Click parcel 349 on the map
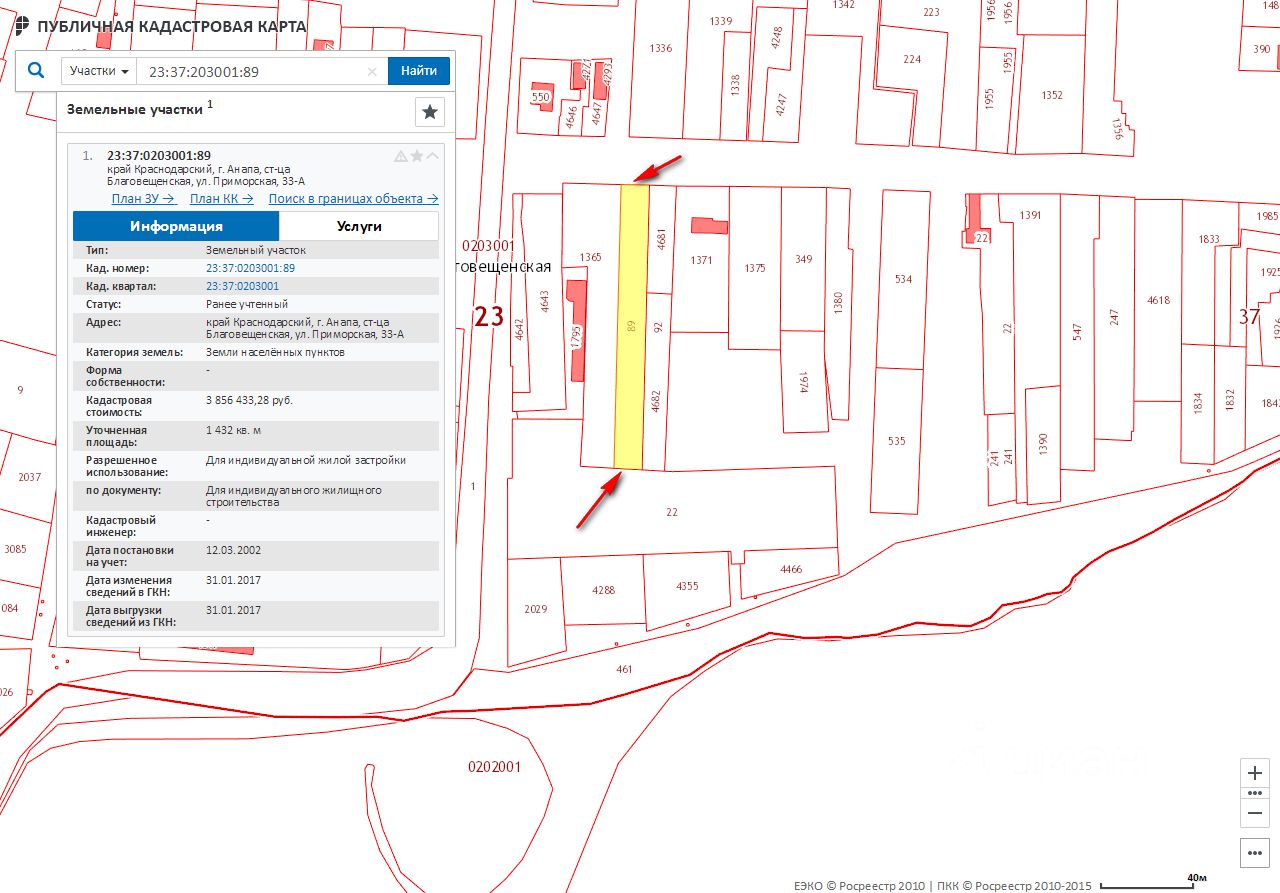The height and width of the screenshot is (893, 1280). pyautogui.click(x=804, y=259)
